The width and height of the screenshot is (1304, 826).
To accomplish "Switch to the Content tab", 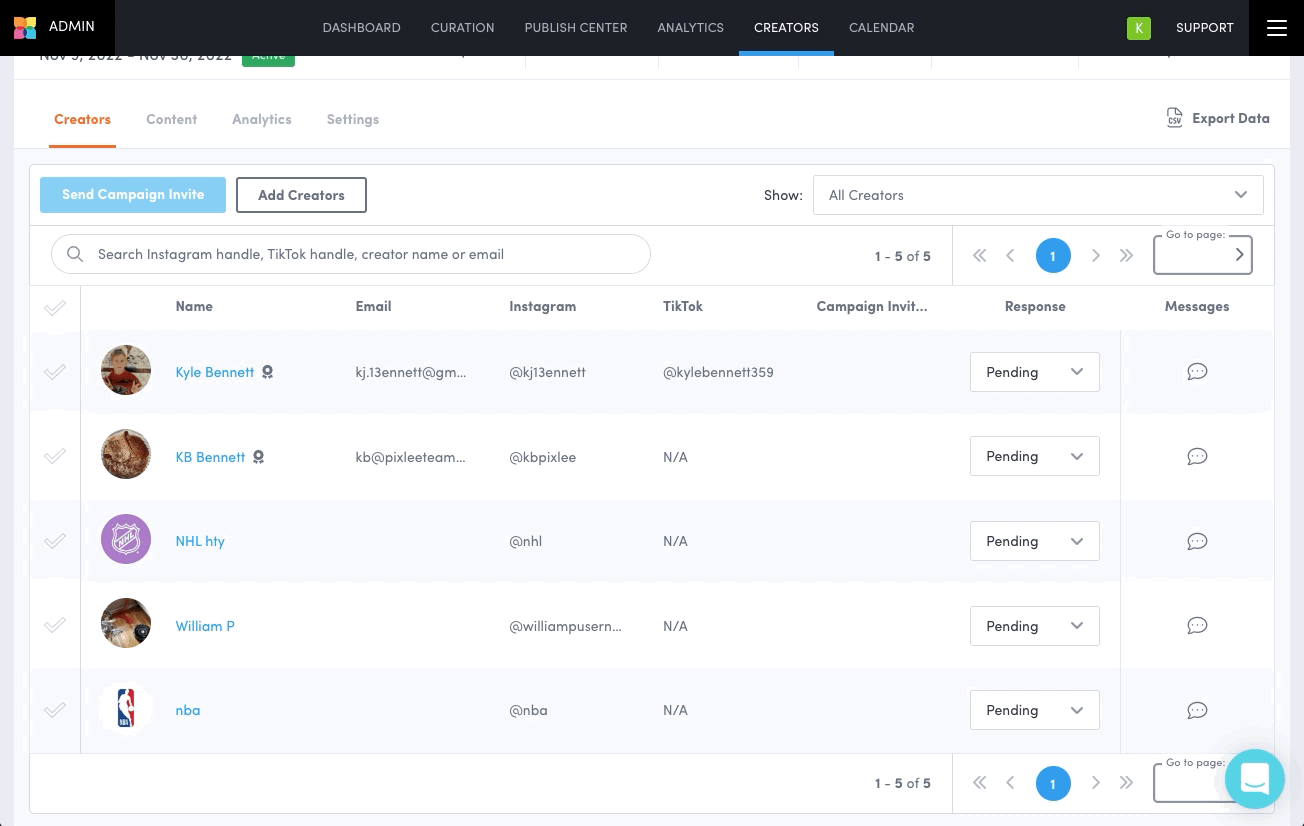I will click(x=171, y=119).
